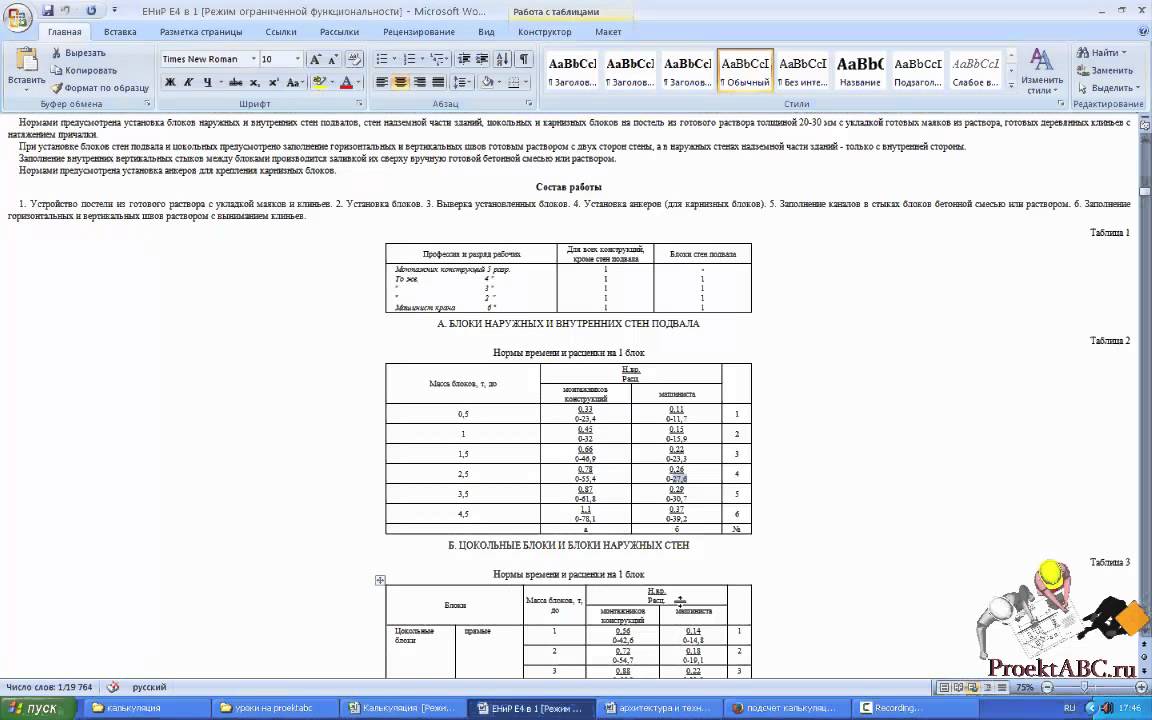Increase the font size
This screenshot has height=720, width=1152.
tap(315, 59)
